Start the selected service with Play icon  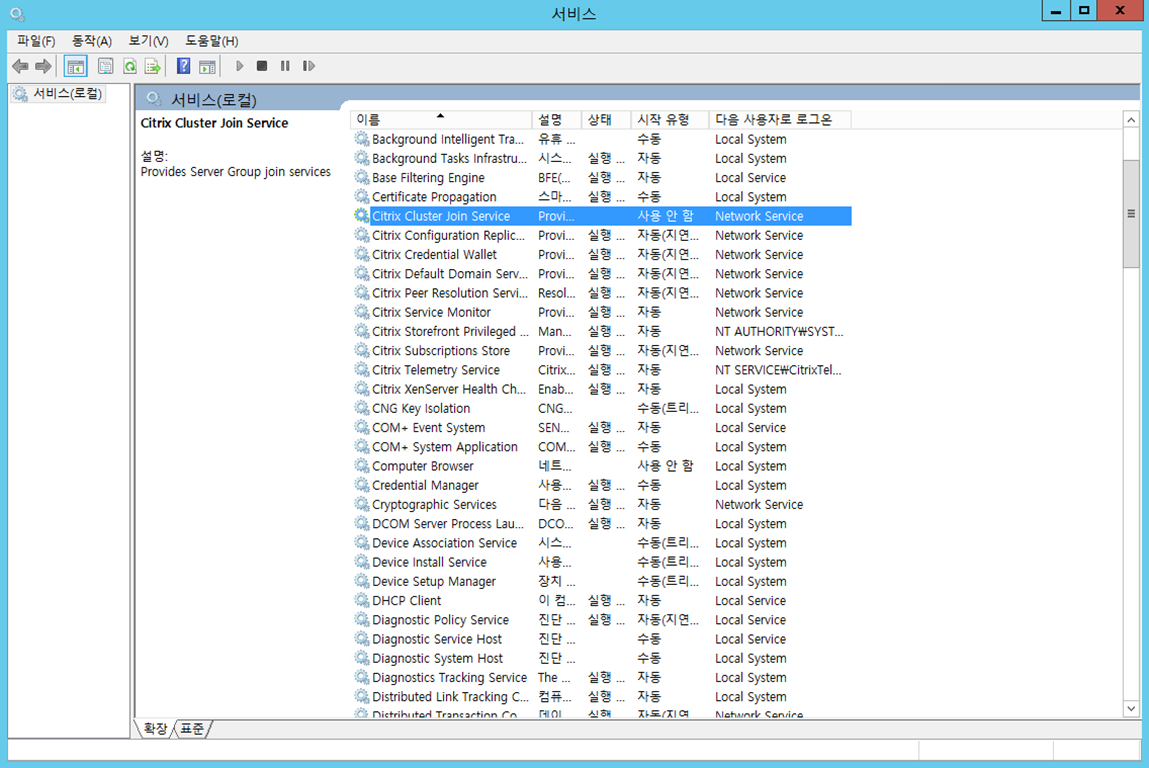[x=239, y=66]
